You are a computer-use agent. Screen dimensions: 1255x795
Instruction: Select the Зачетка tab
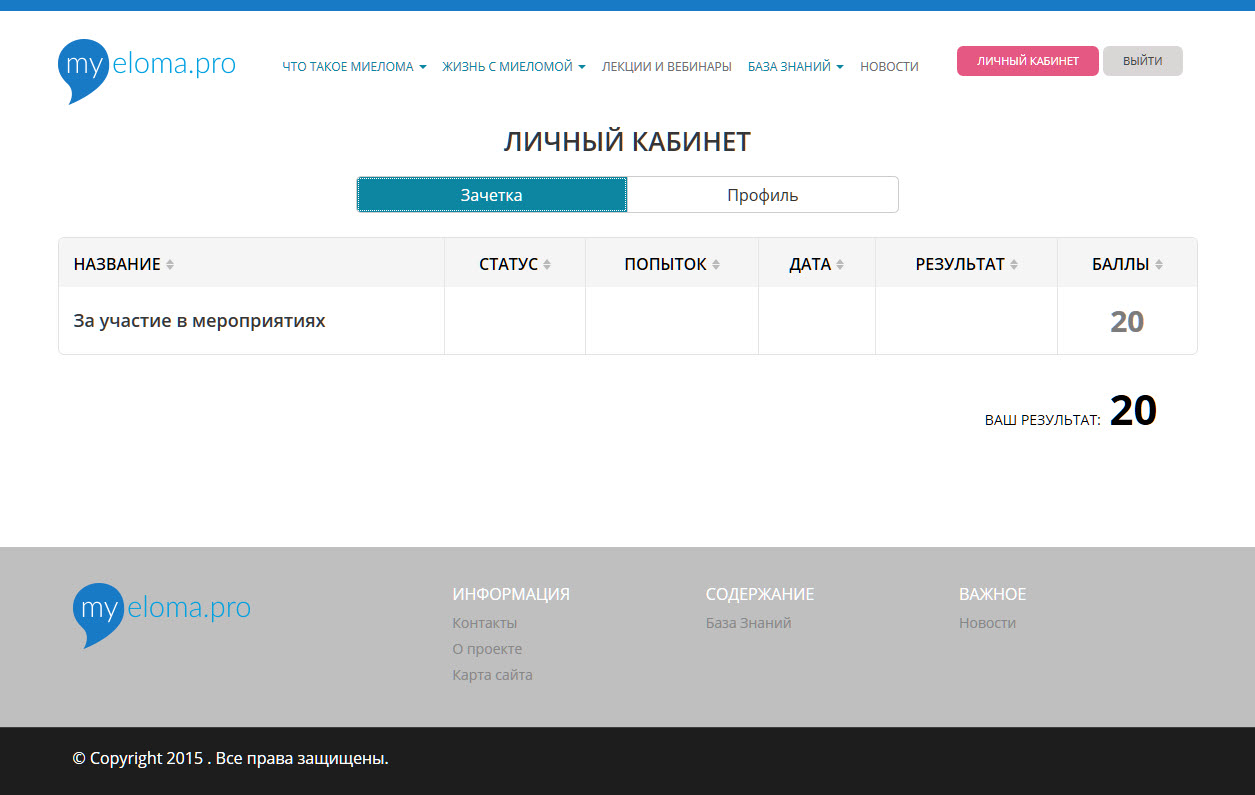(491, 195)
